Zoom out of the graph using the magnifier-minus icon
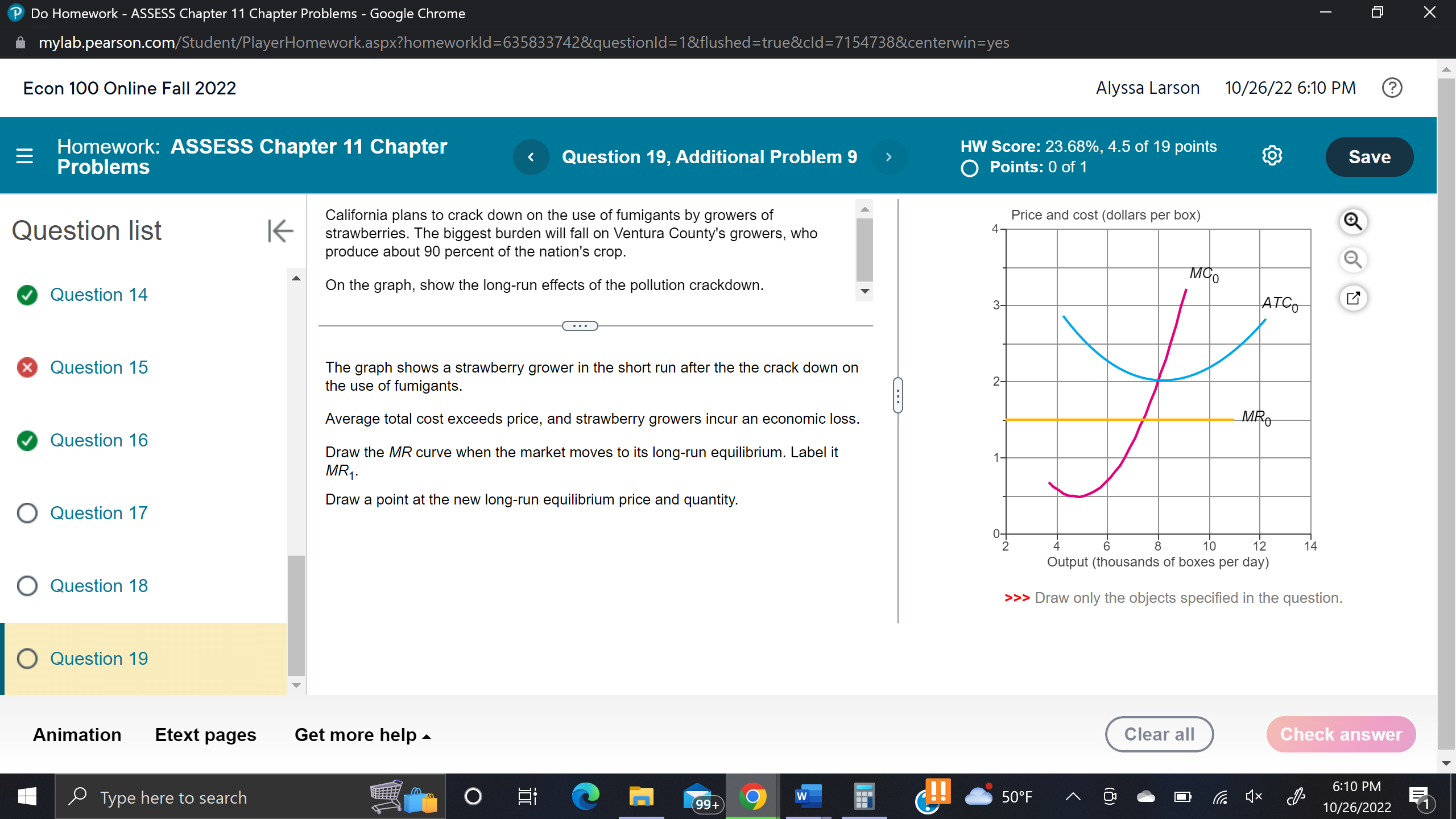The height and width of the screenshot is (819, 1456). pos(1354,260)
